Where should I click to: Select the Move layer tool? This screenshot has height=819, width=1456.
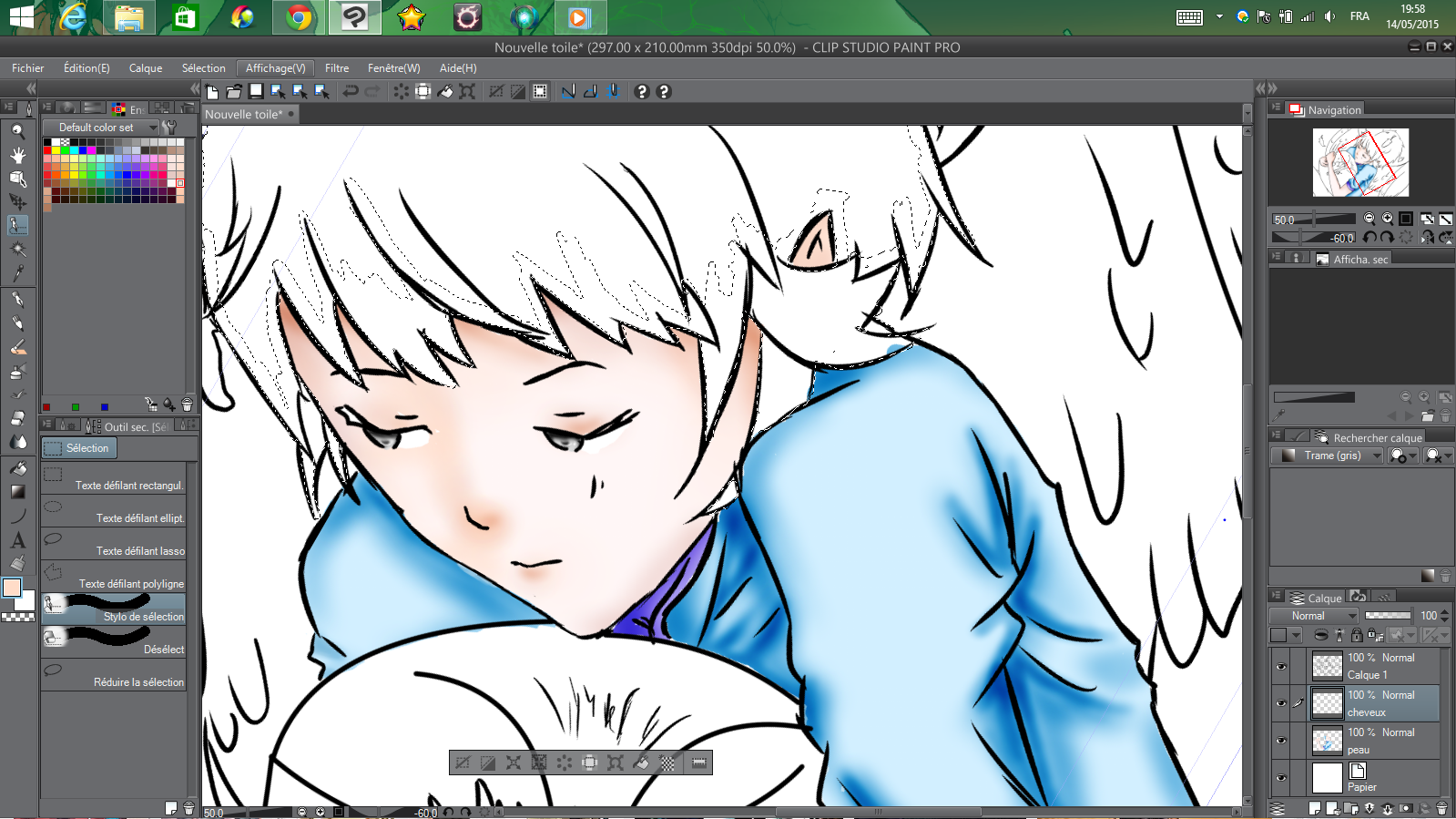(x=17, y=201)
